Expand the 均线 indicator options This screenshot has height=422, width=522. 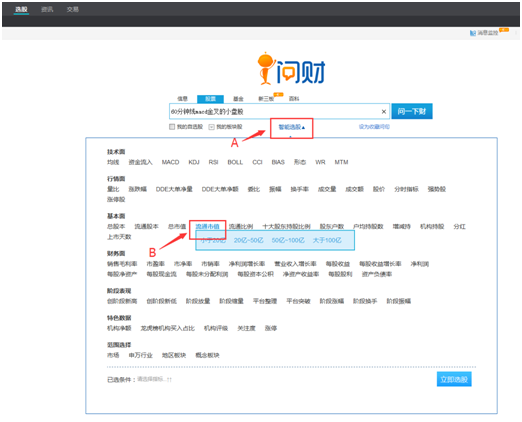click(113, 162)
